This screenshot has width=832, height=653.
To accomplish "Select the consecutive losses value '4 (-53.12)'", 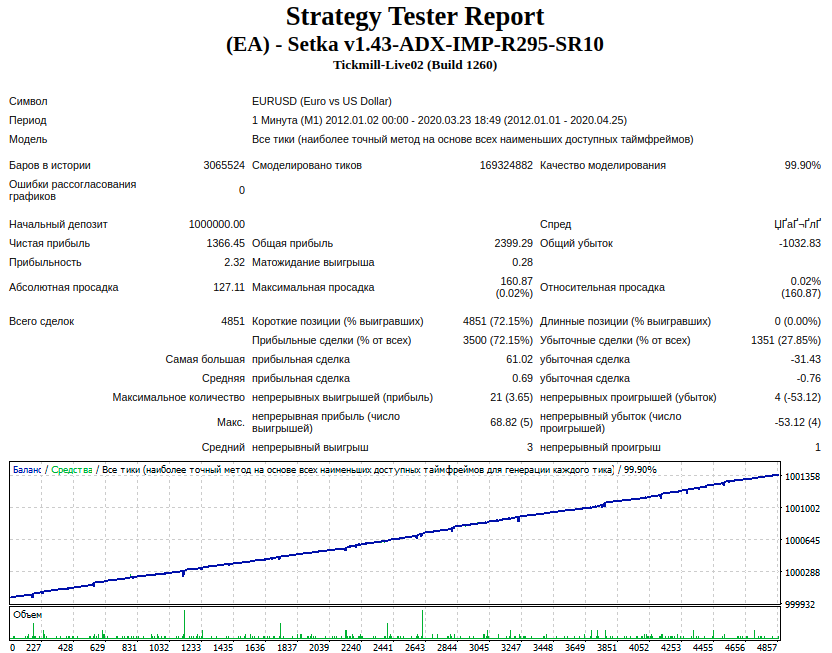I will pos(798,398).
